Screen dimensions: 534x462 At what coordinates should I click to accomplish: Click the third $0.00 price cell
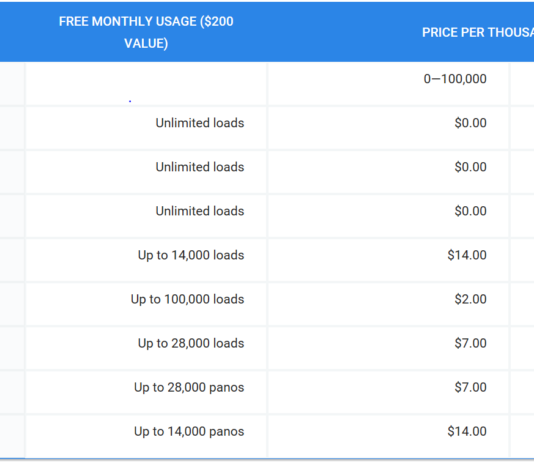click(388, 216)
